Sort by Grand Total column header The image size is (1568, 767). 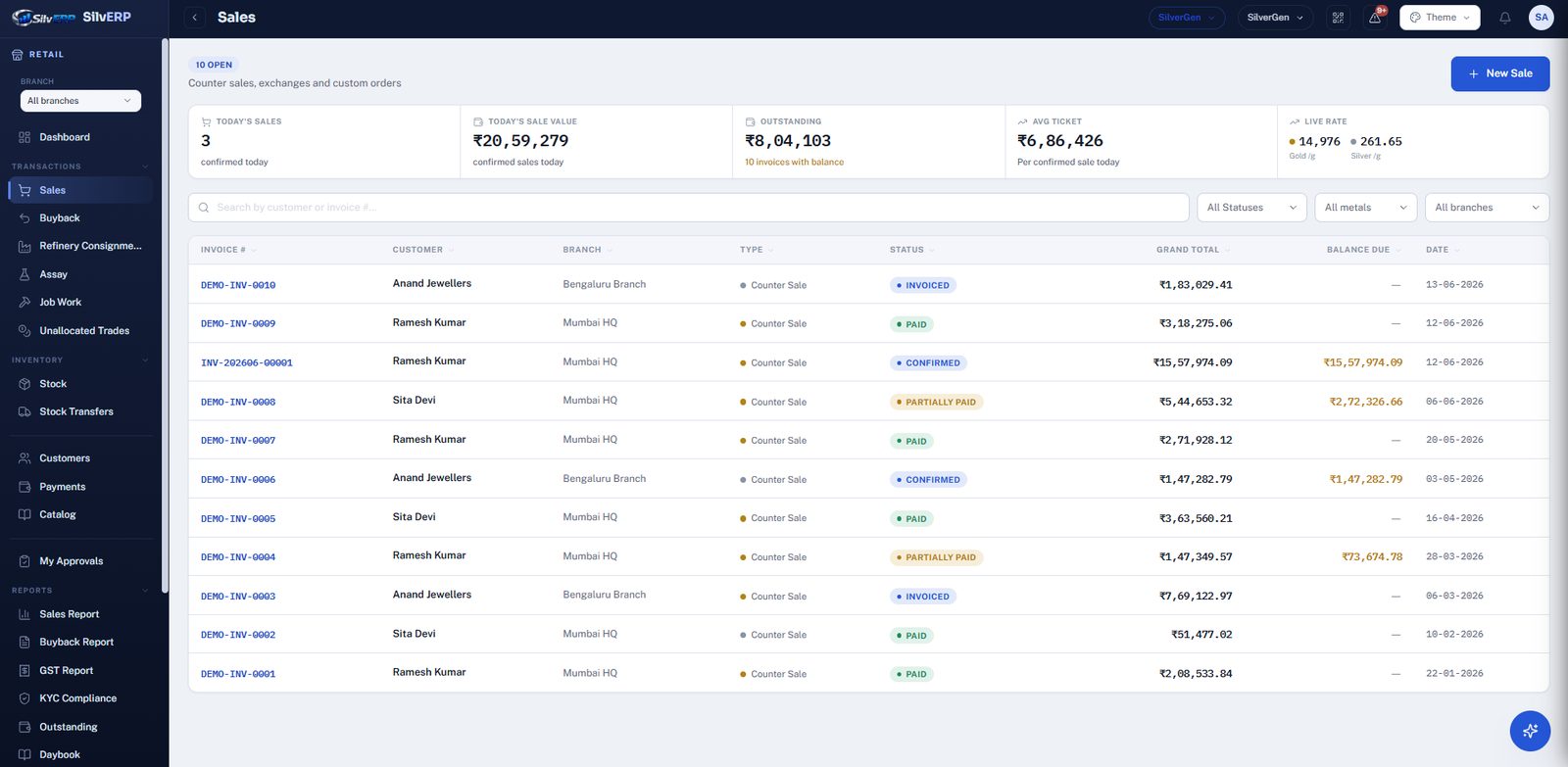1193,250
